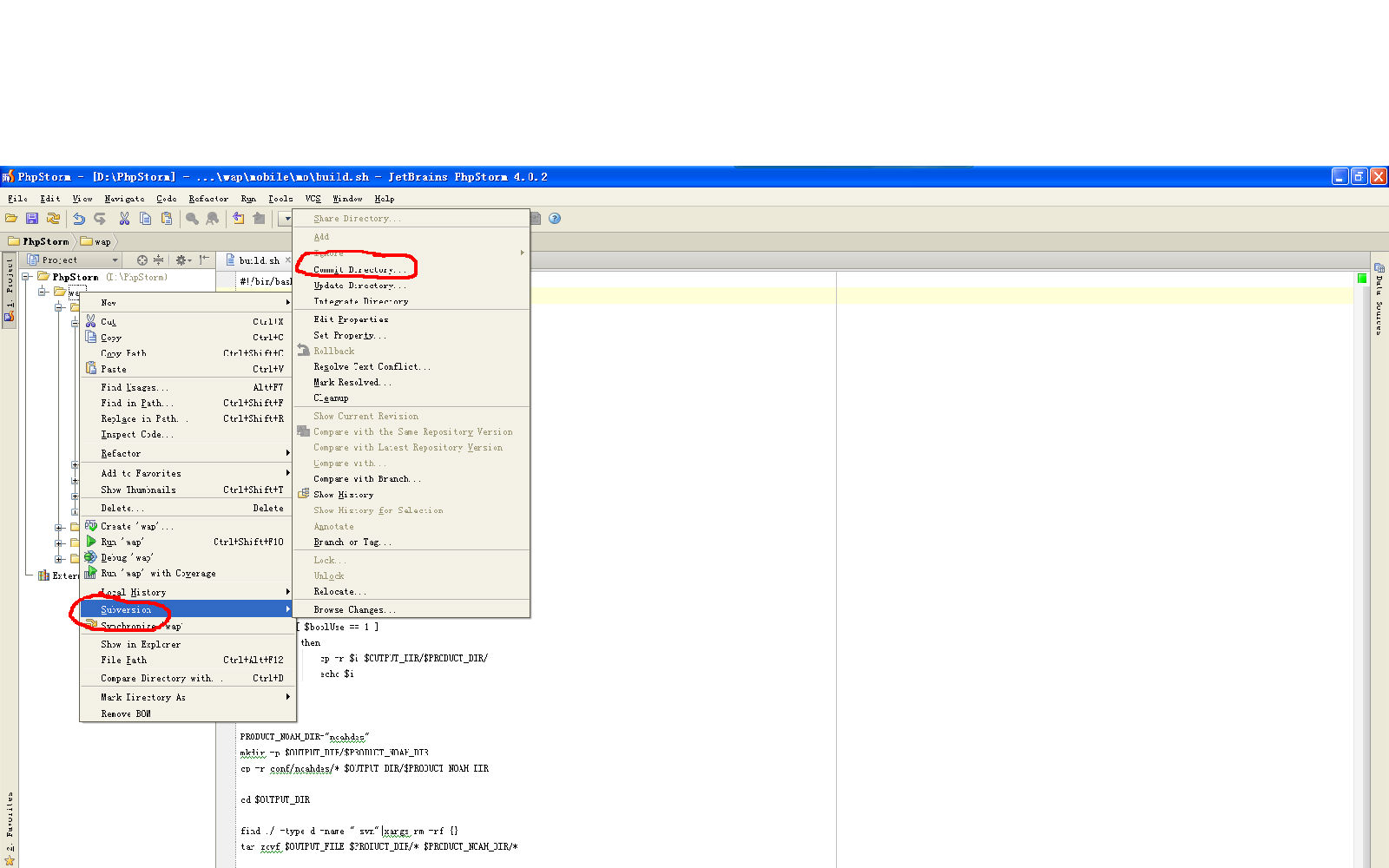Expand the Refactor submenu in the context menu
Image resolution: width=1389 pixels, height=868 pixels.
point(287,453)
